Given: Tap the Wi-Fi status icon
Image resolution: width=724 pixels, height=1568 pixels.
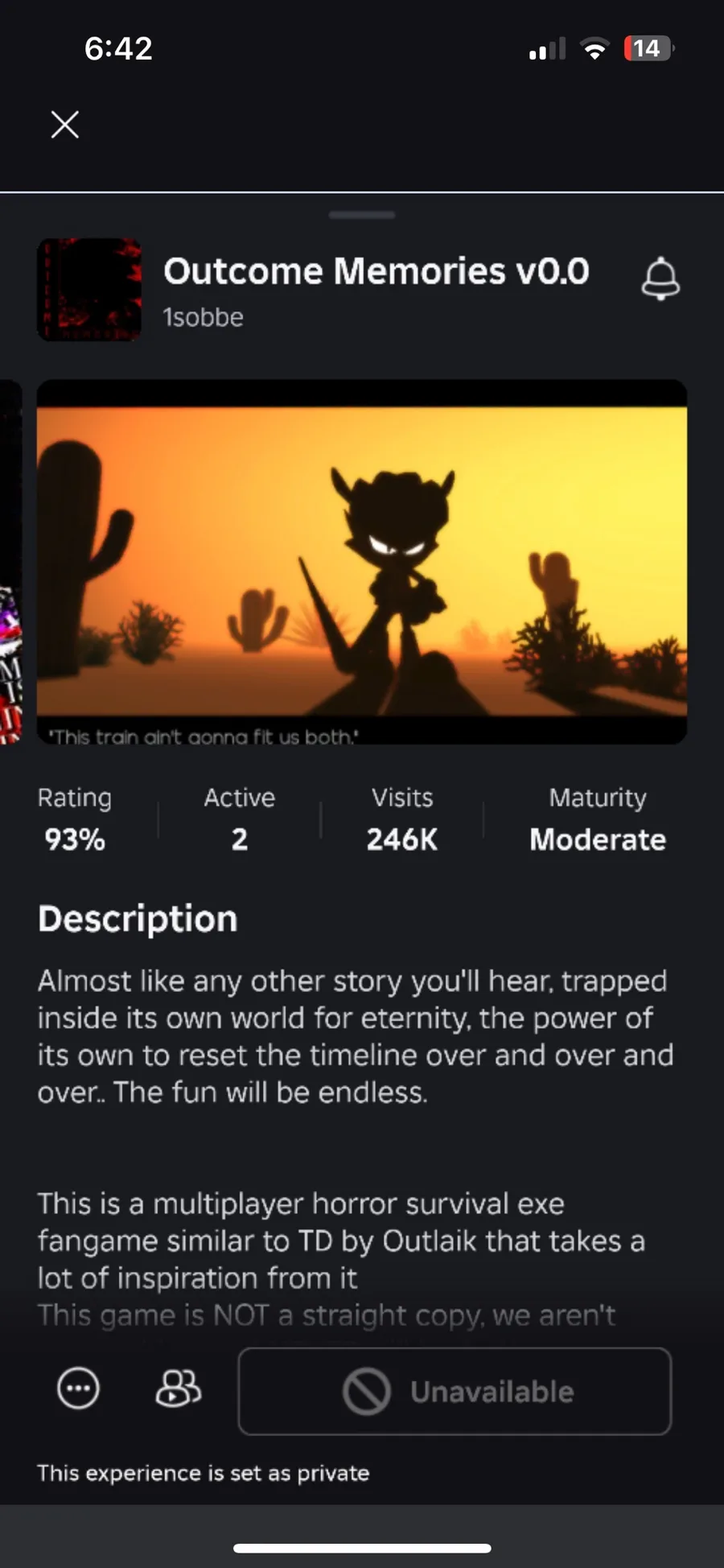Looking at the screenshot, I should tap(594, 49).
